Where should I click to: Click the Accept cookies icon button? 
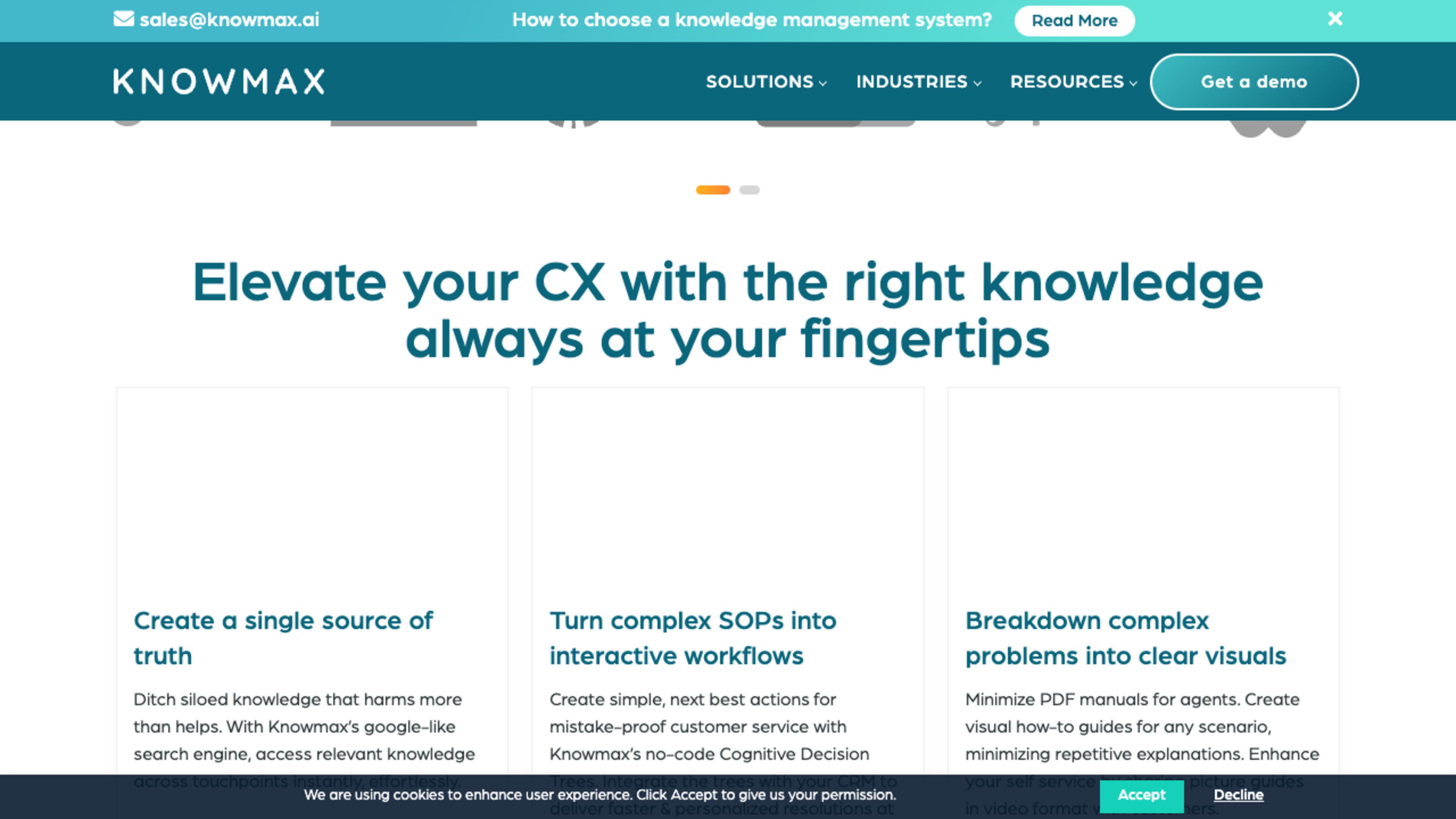point(1141,794)
